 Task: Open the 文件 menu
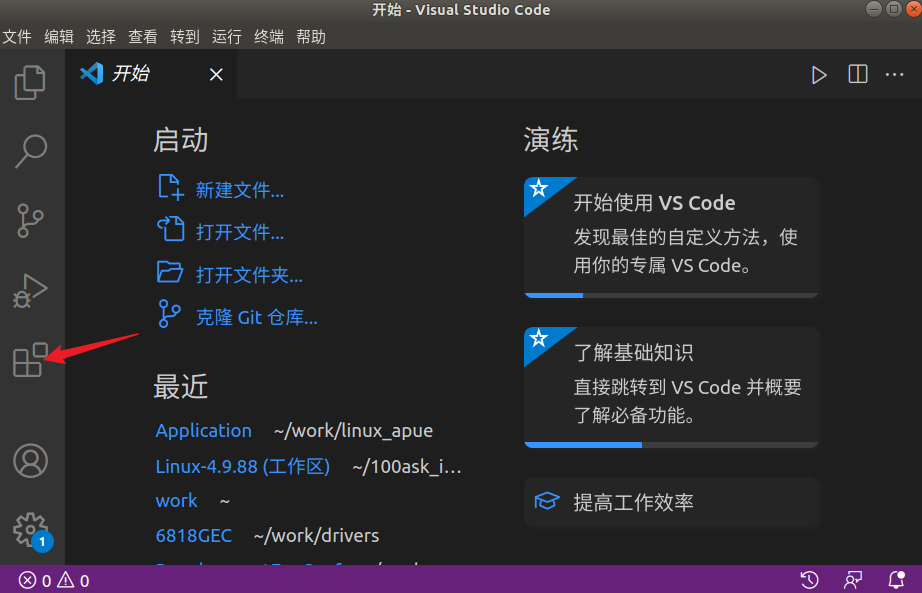(x=17, y=37)
